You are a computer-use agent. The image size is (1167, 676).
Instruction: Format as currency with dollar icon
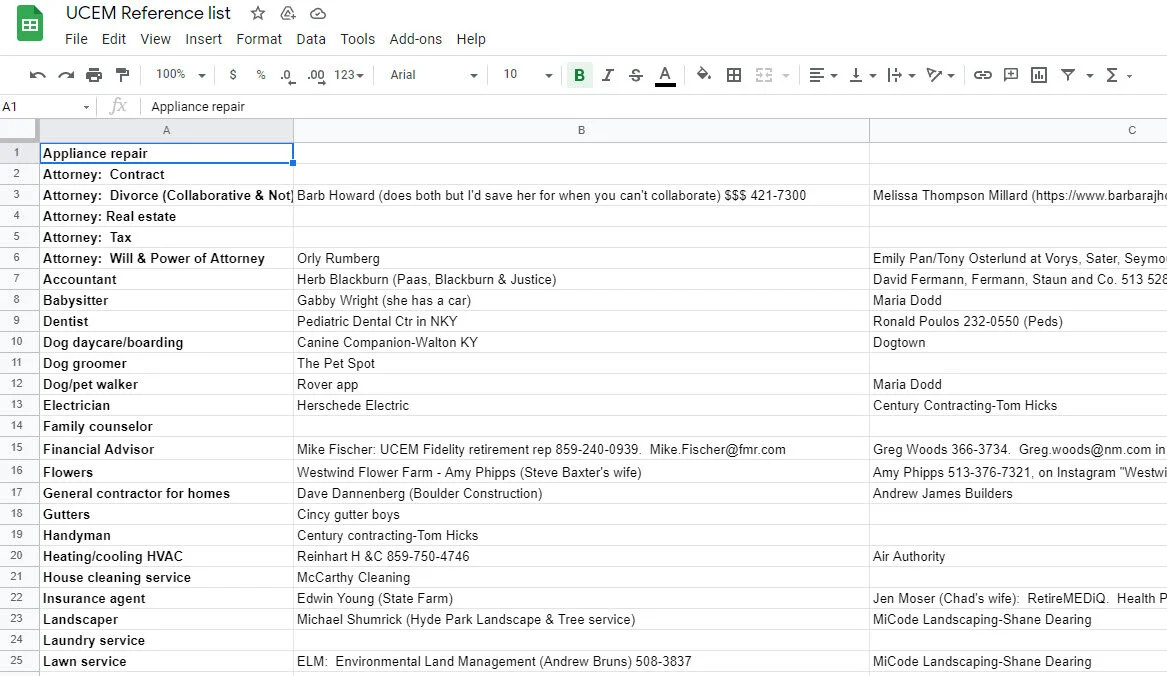[x=233, y=74]
